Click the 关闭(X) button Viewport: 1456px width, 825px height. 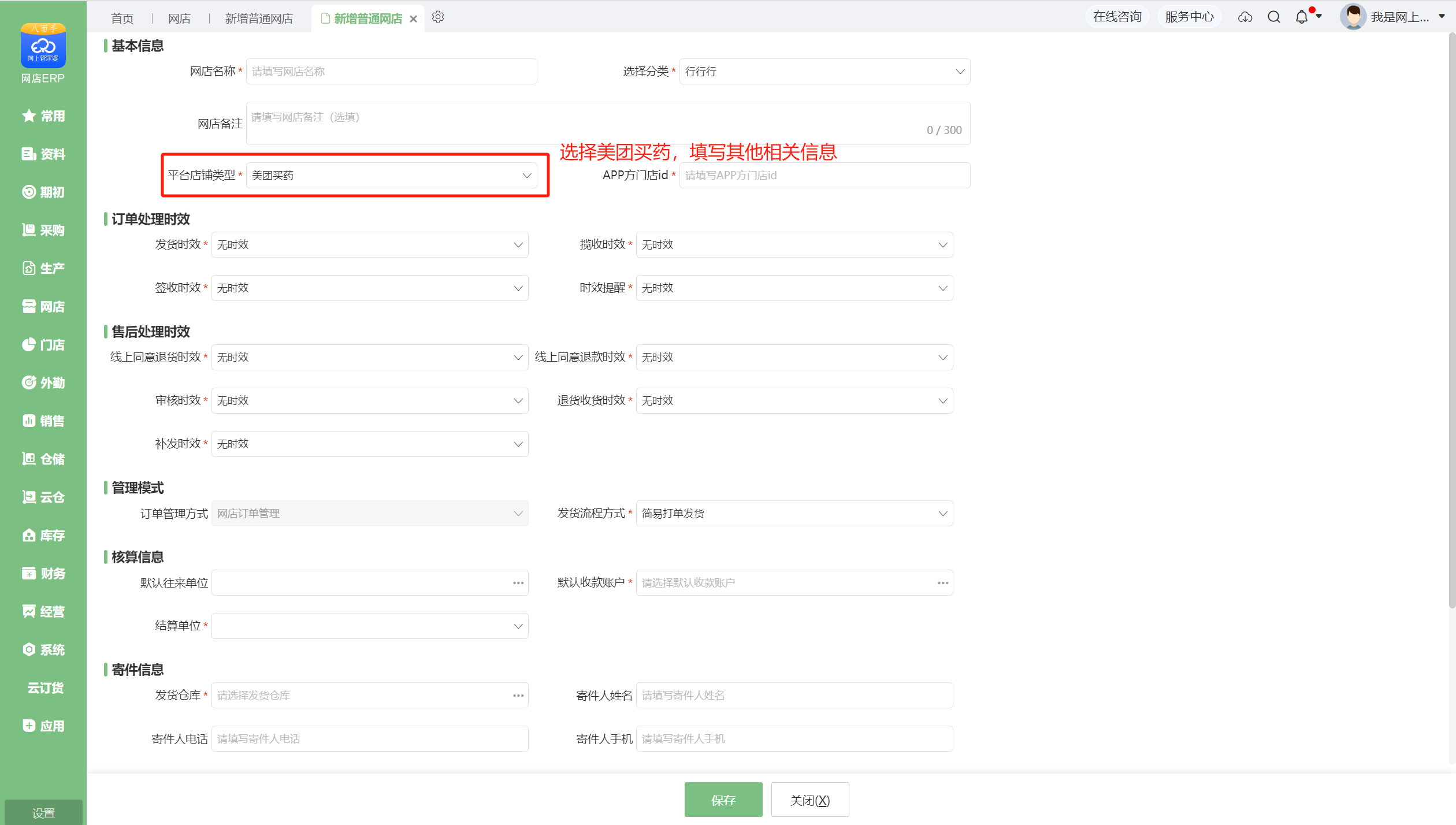[810, 800]
